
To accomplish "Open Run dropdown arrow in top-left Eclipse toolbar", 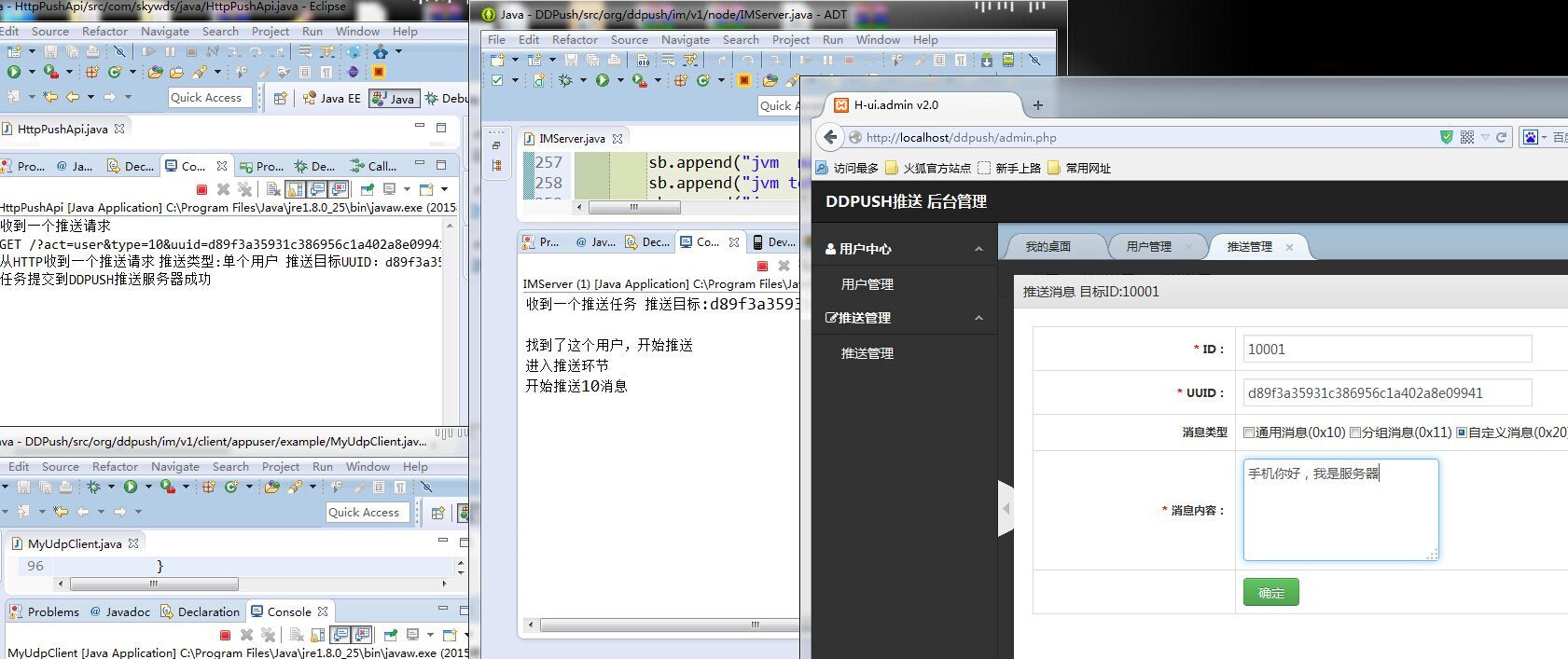I will [31, 72].
